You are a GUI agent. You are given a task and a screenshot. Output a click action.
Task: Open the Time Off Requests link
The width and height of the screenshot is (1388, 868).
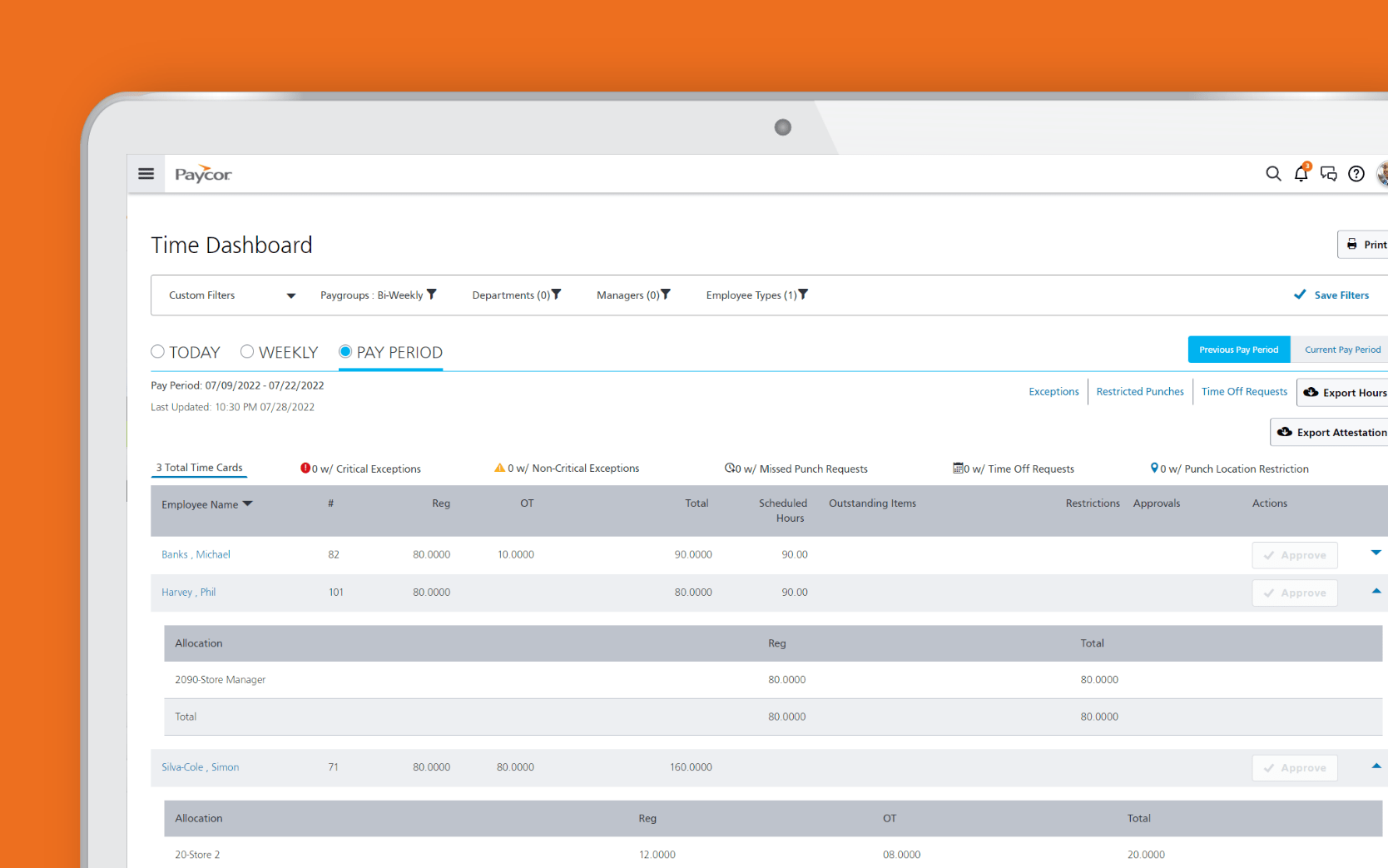coord(1244,391)
